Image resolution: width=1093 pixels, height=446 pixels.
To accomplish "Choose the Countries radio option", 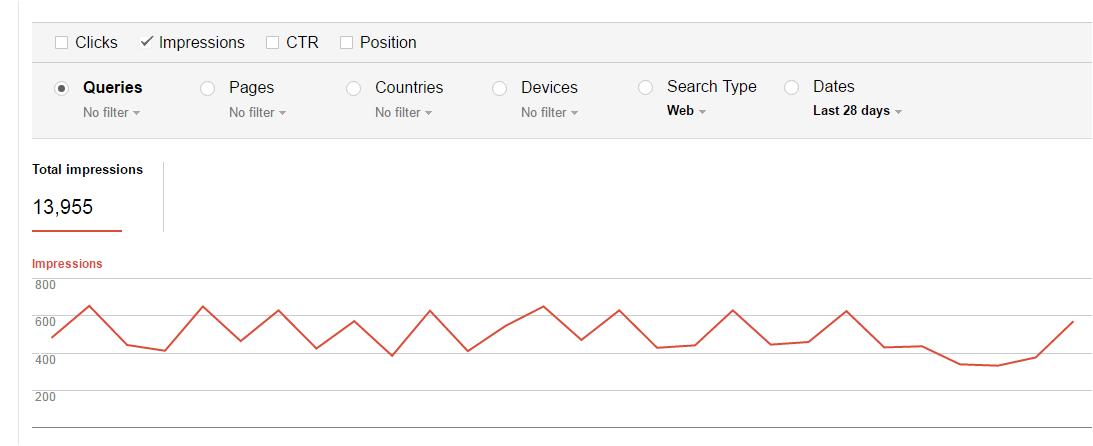I will 354,88.
